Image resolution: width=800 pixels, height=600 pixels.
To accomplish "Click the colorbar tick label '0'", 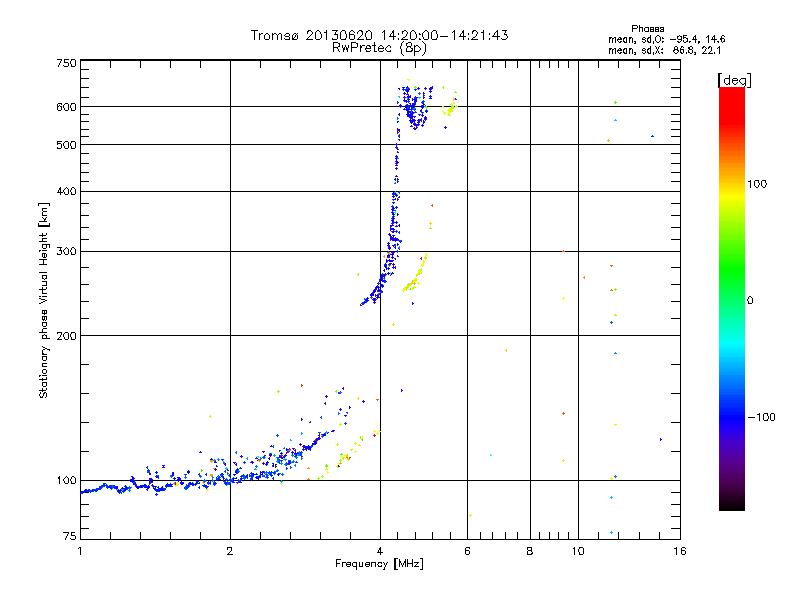I will [750, 301].
